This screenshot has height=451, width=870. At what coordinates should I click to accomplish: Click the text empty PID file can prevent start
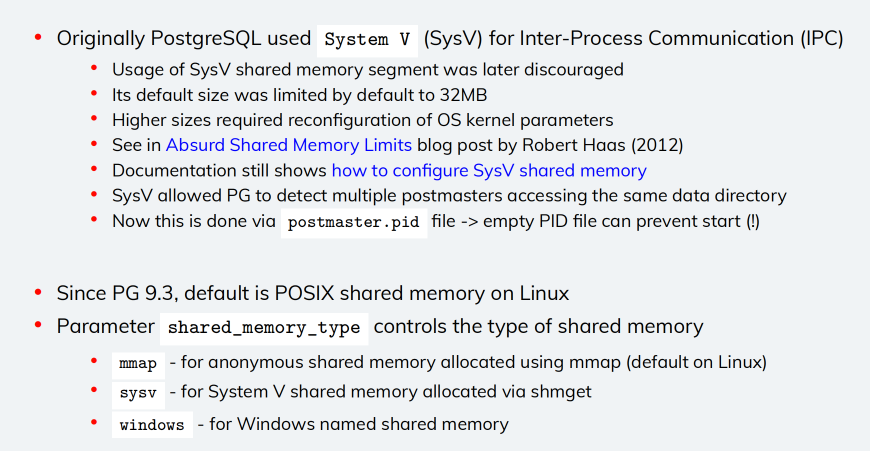point(612,221)
